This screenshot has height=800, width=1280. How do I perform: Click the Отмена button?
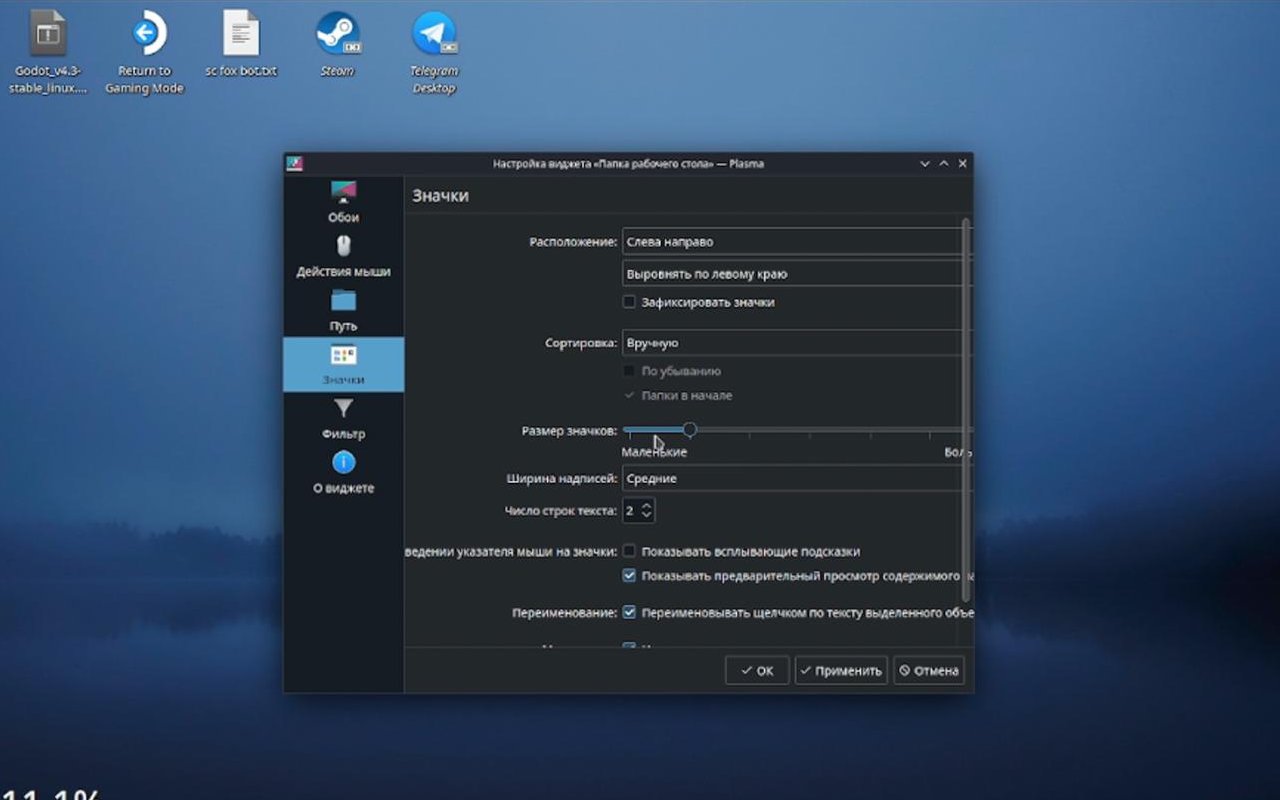coord(929,671)
